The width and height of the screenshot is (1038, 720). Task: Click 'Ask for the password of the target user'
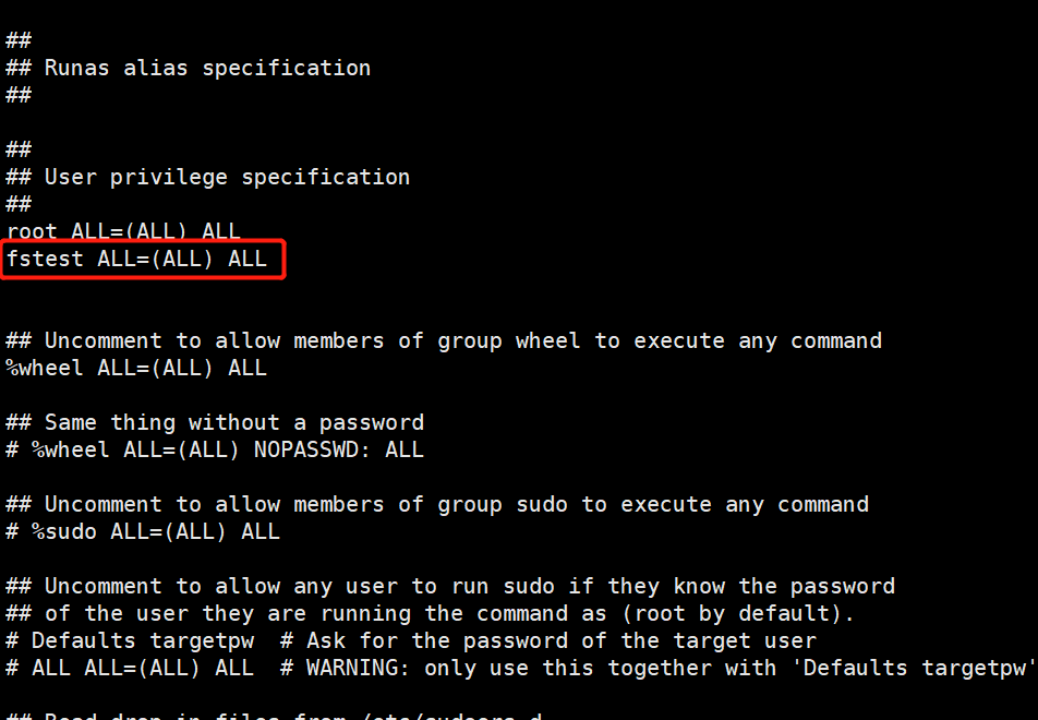[x=561, y=640]
